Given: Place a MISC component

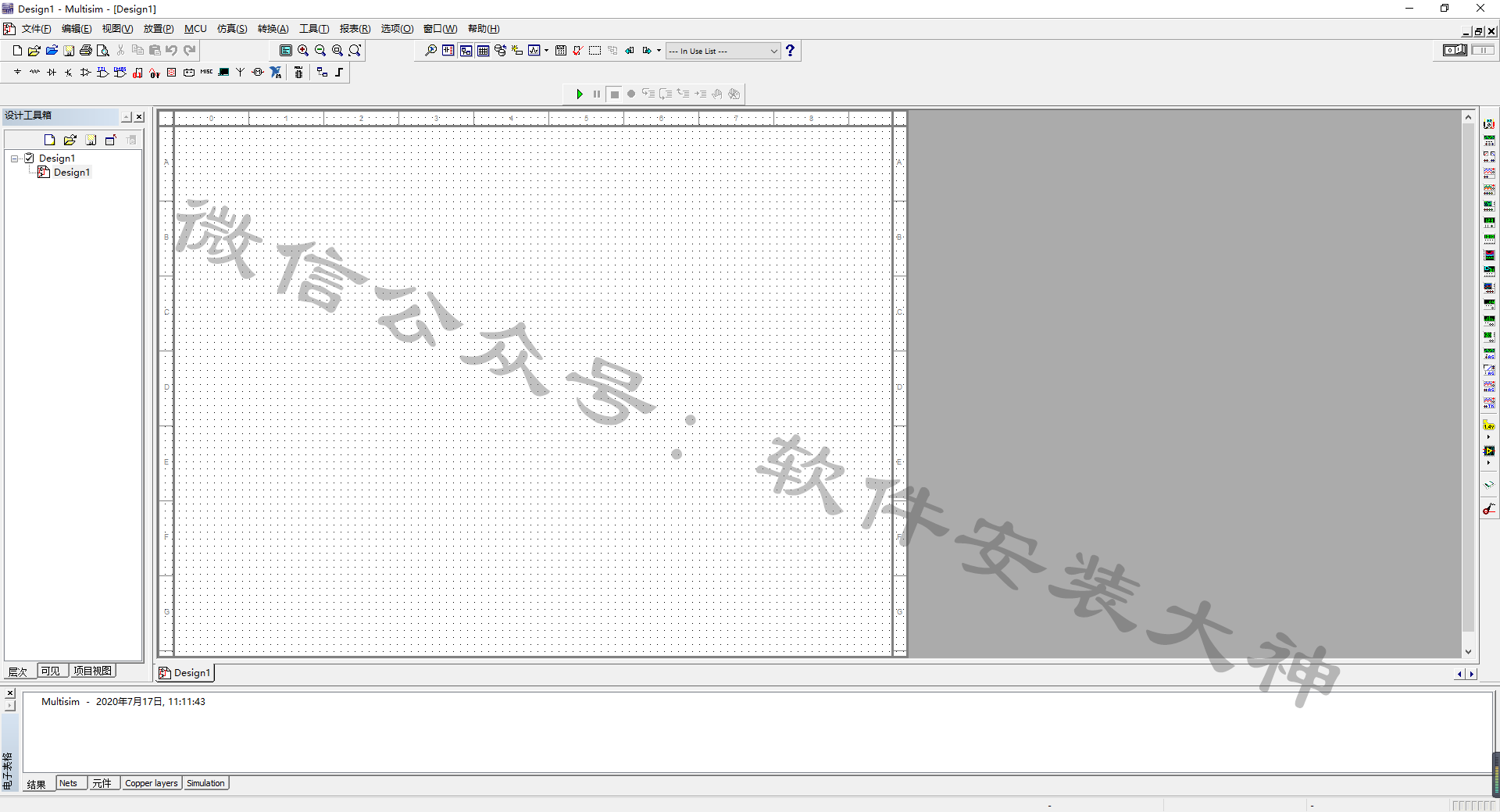Looking at the screenshot, I should click(x=206, y=72).
